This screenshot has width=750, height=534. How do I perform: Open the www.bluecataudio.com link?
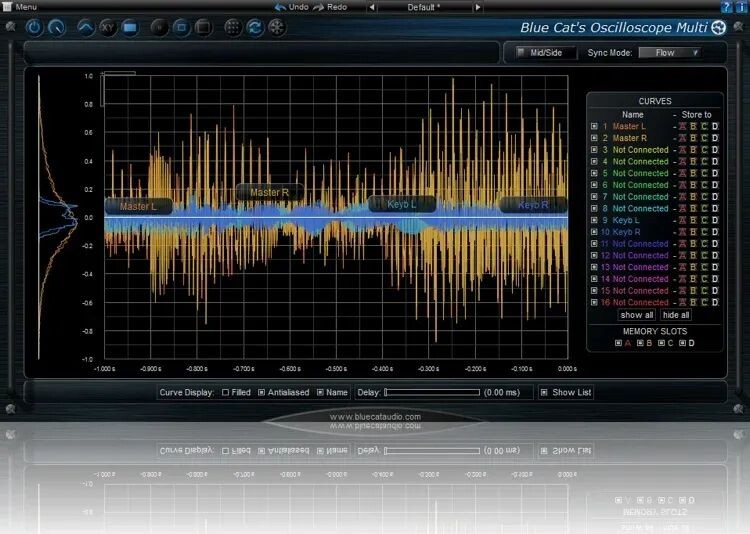[x=375, y=417]
